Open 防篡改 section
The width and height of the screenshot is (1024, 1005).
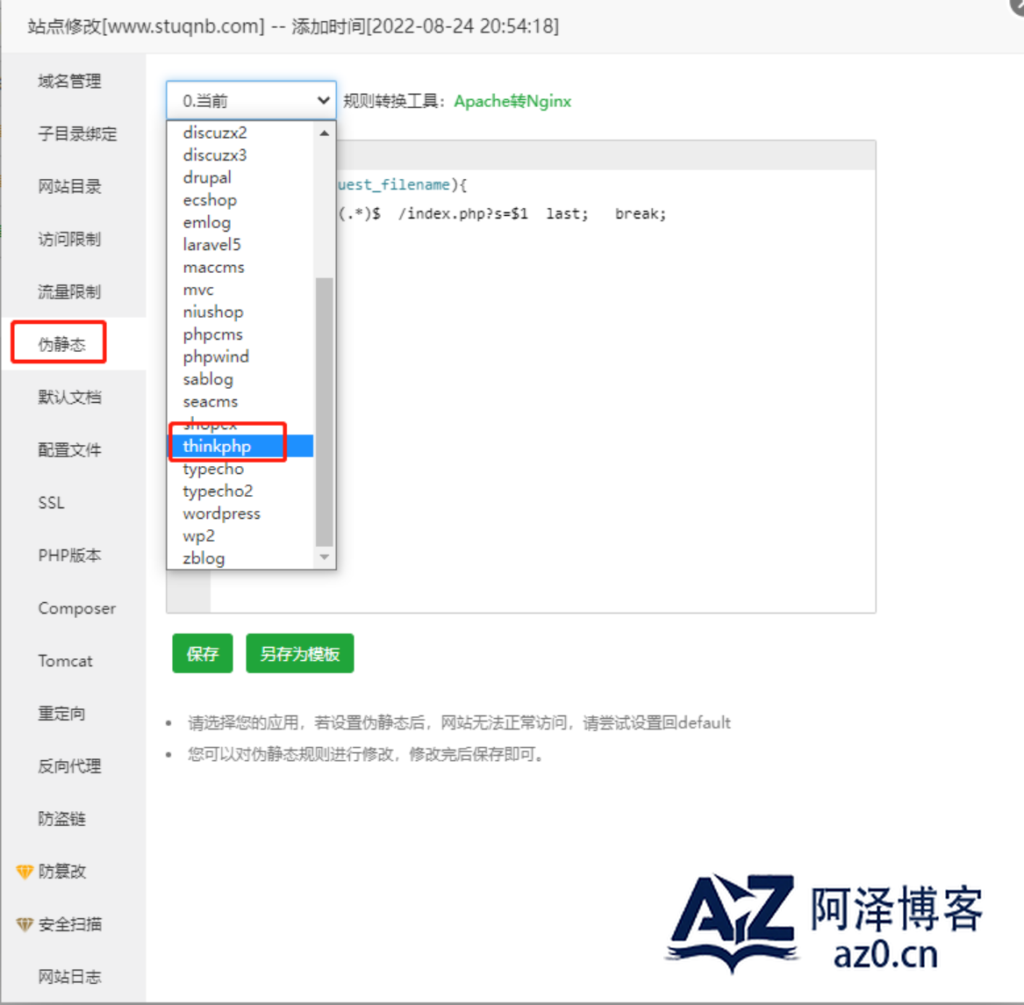(62, 872)
